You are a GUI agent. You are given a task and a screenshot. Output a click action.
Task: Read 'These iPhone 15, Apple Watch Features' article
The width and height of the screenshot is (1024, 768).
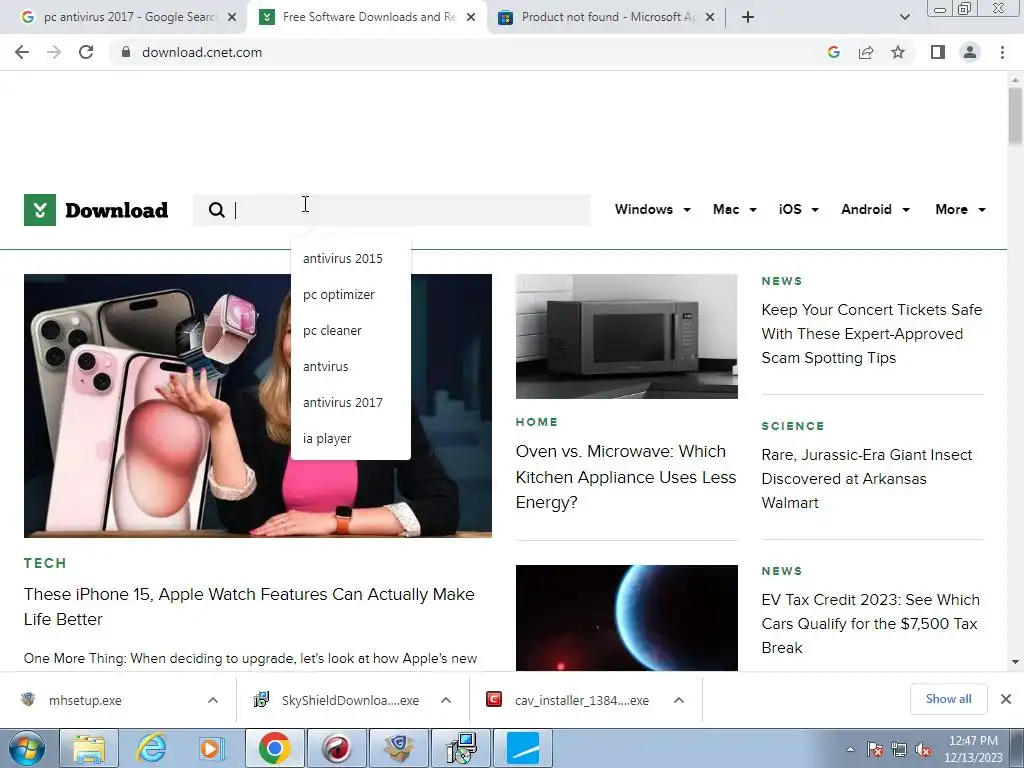pos(249,607)
